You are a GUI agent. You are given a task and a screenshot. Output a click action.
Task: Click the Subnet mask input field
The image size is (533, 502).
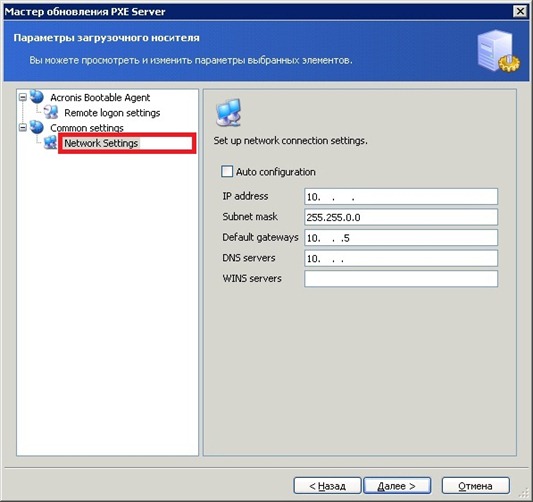click(401, 217)
